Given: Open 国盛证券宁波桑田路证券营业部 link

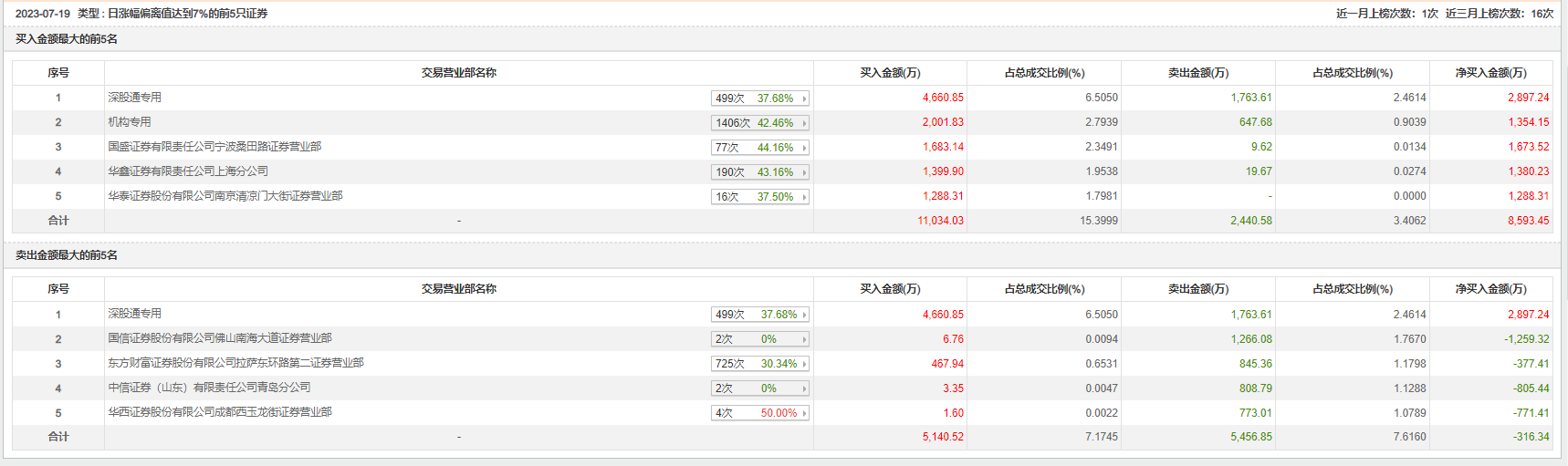Looking at the screenshot, I should tap(214, 147).
